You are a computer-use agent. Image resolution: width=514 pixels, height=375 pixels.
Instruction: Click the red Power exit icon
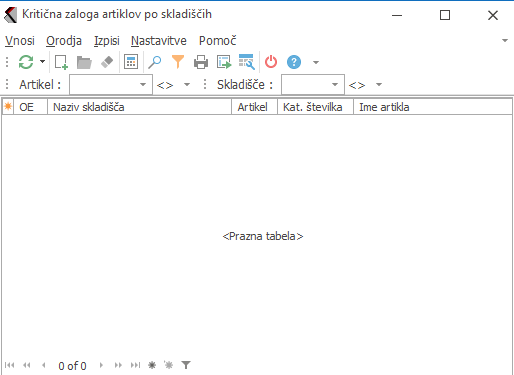271,62
